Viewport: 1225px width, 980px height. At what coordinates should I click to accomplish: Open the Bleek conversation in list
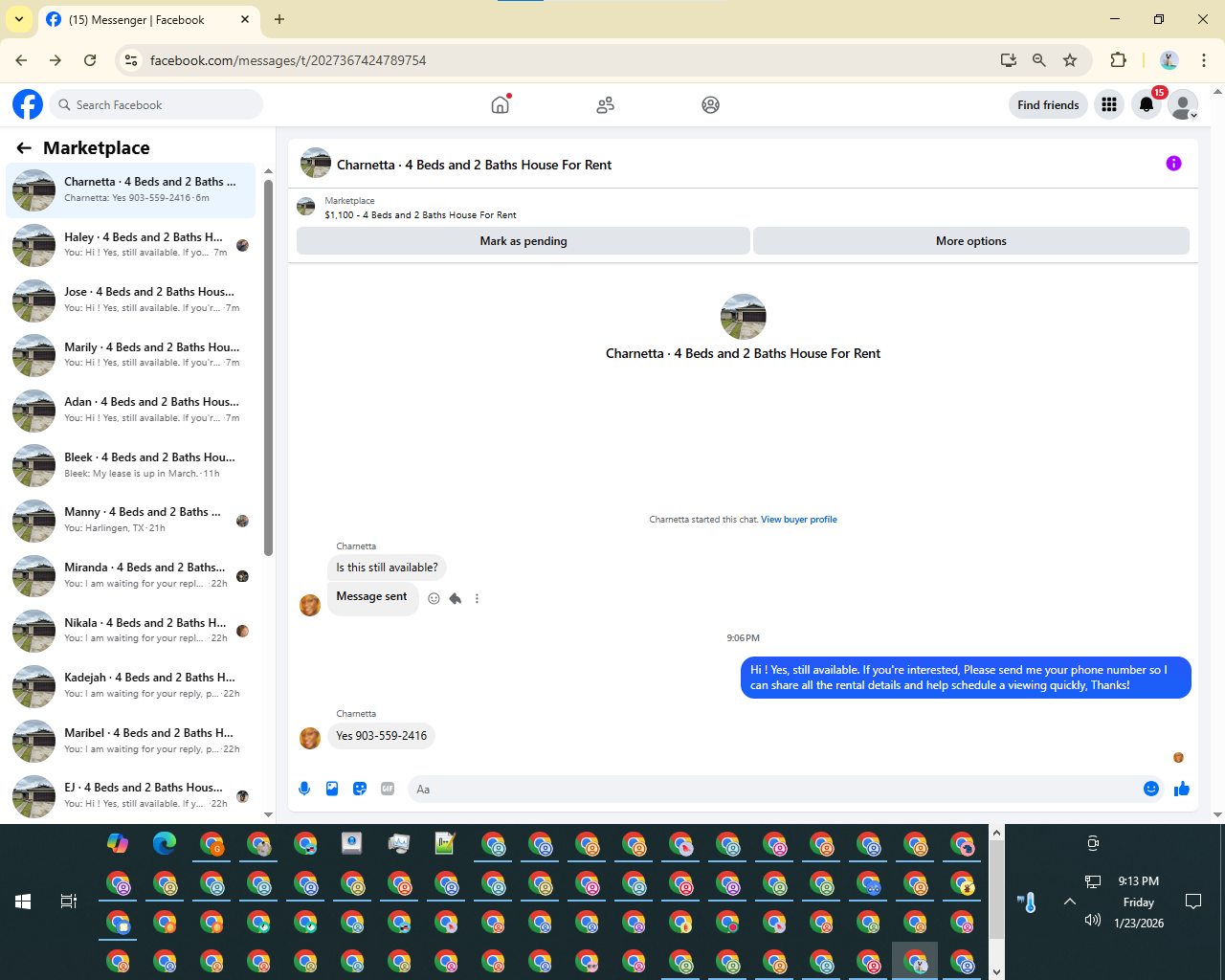(131, 465)
